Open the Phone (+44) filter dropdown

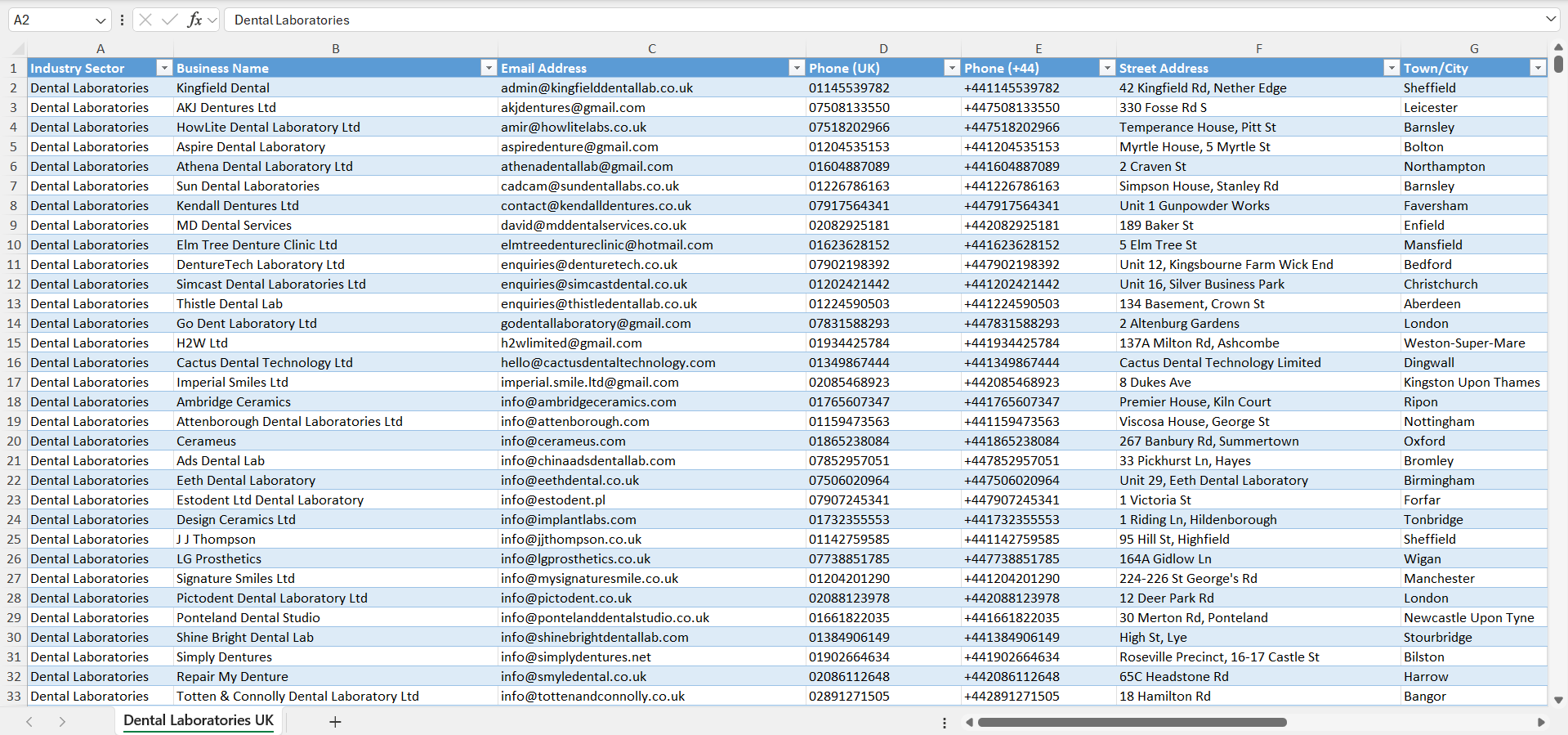point(1107,68)
